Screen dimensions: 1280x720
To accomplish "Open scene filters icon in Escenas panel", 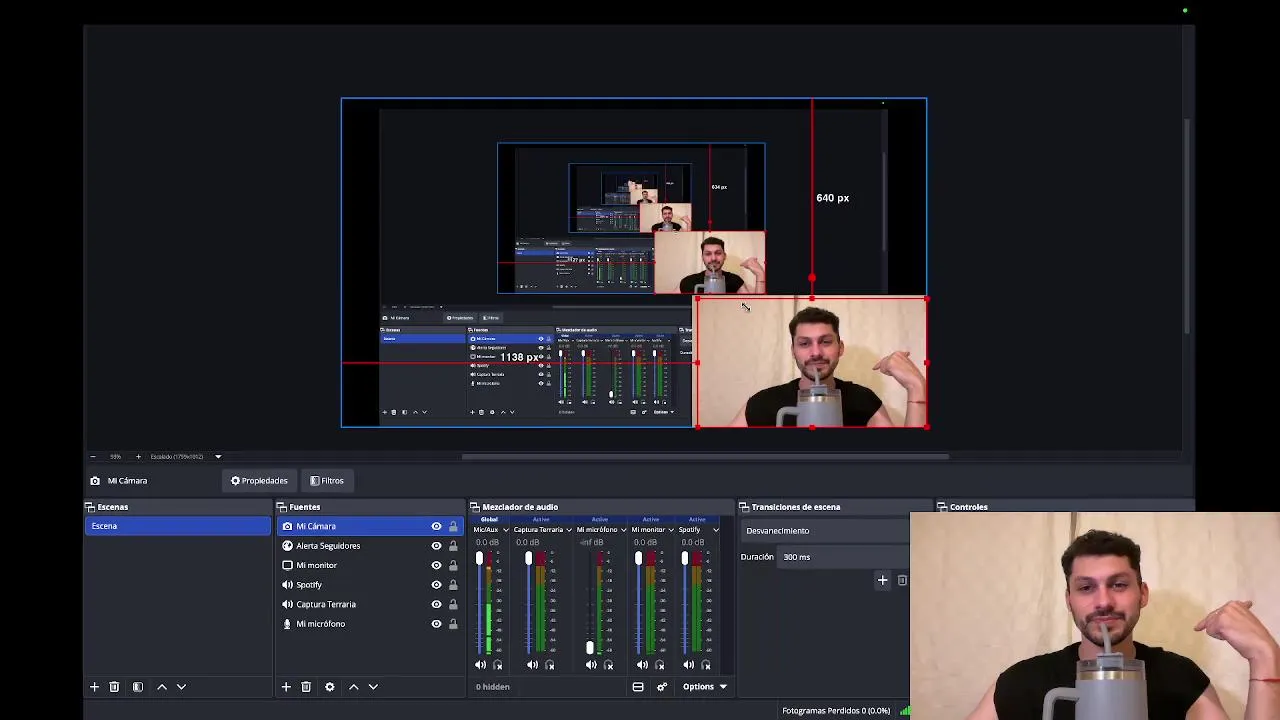I will click(138, 687).
